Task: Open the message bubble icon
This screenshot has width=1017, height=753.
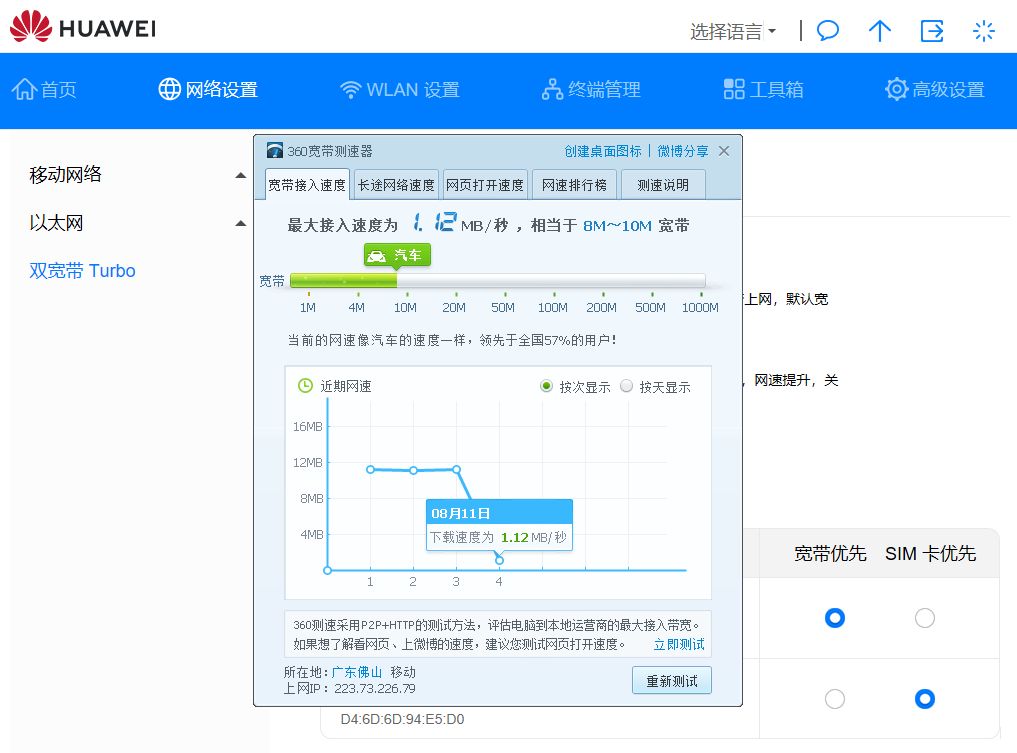Action: pyautogui.click(x=828, y=30)
